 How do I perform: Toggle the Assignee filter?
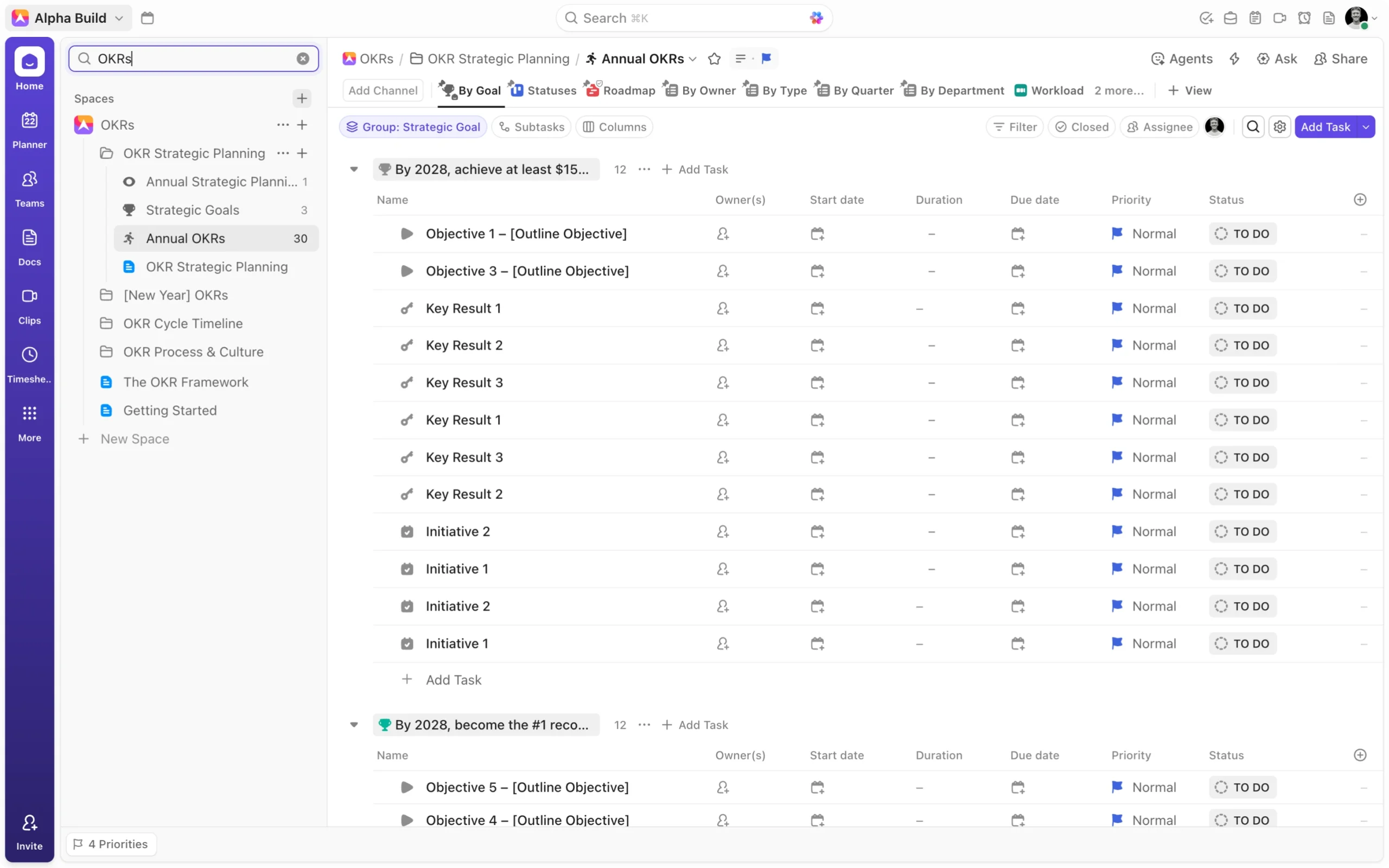(x=1159, y=127)
